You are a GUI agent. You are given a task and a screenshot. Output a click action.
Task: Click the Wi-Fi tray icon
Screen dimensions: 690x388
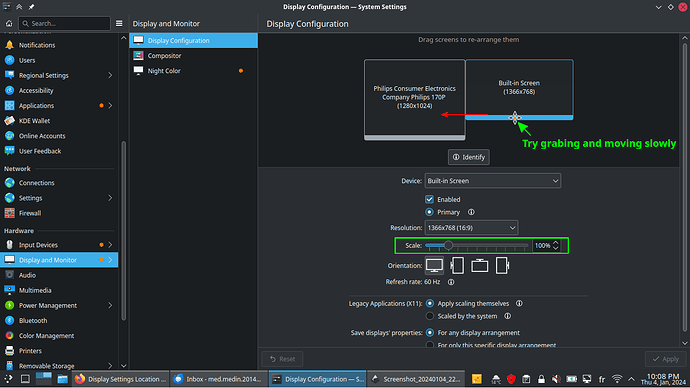click(617, 379)
